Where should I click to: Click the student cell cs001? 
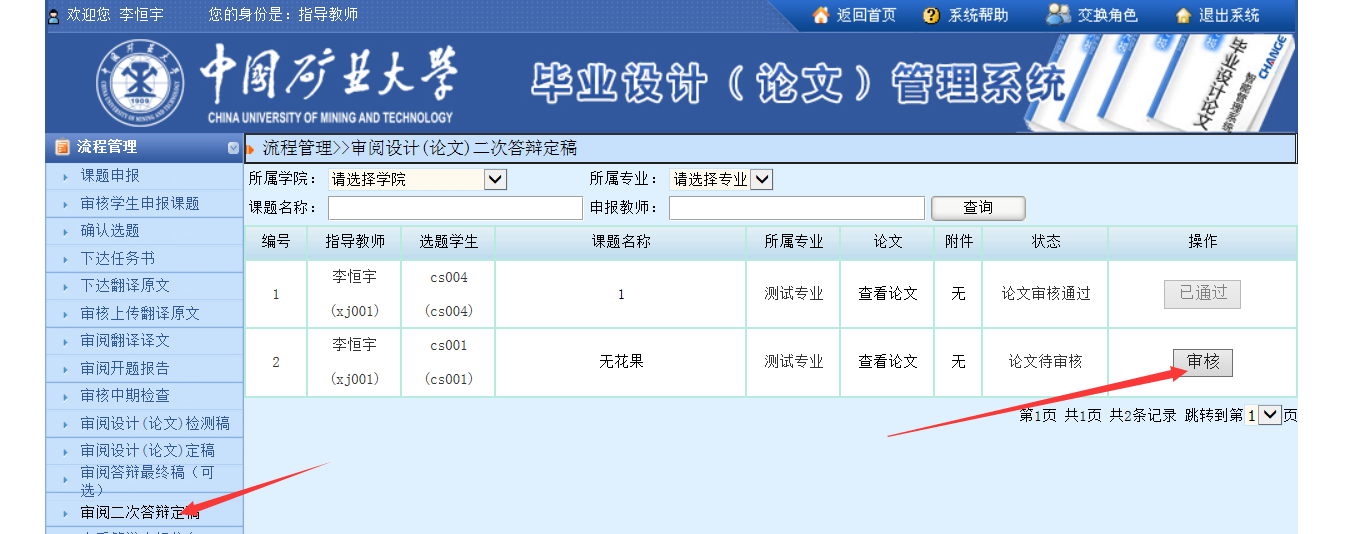[x=448, y=362]
